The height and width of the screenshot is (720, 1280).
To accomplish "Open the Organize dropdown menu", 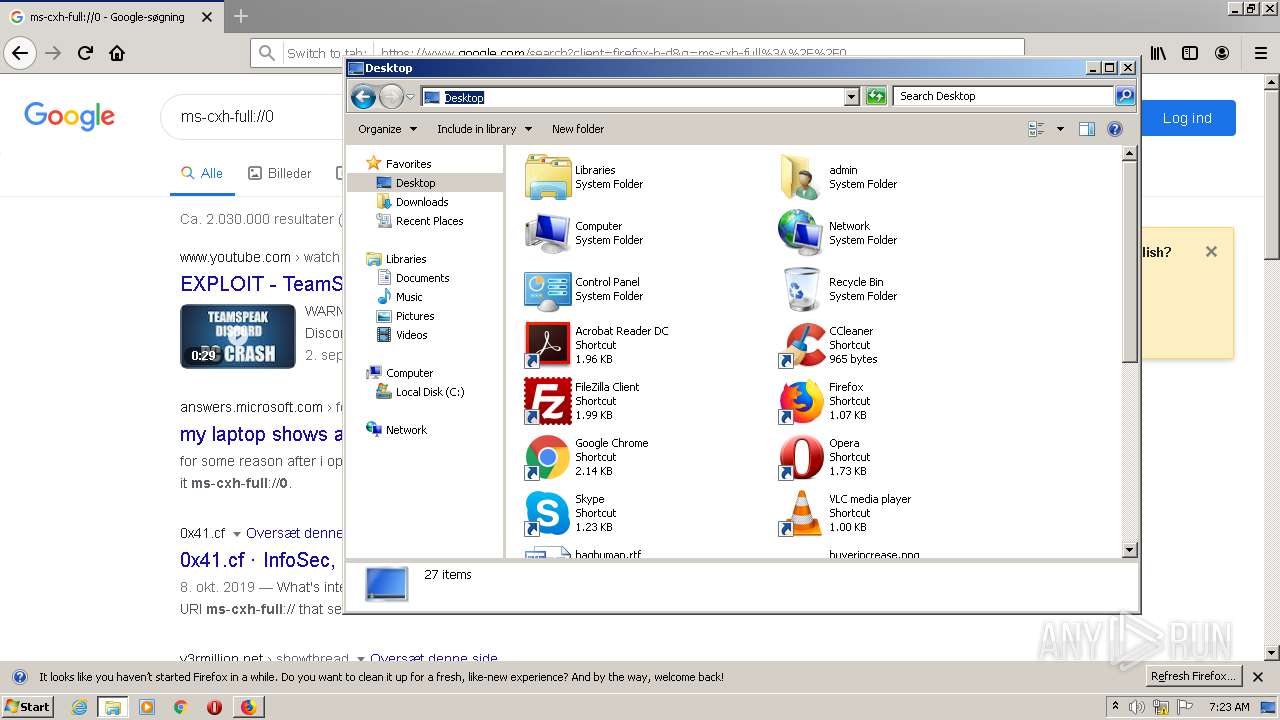I will tap(387, 129).
